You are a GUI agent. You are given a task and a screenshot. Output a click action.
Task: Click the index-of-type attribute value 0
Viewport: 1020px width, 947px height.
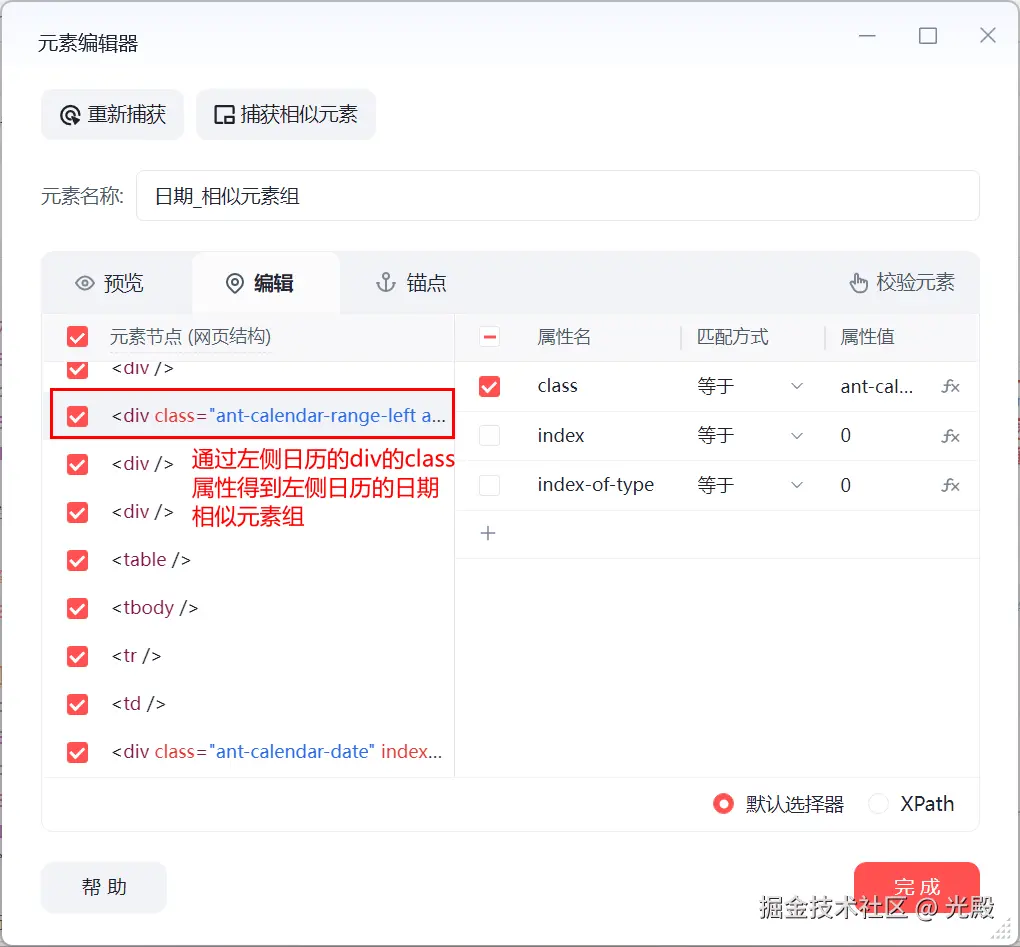coord(846,485)
